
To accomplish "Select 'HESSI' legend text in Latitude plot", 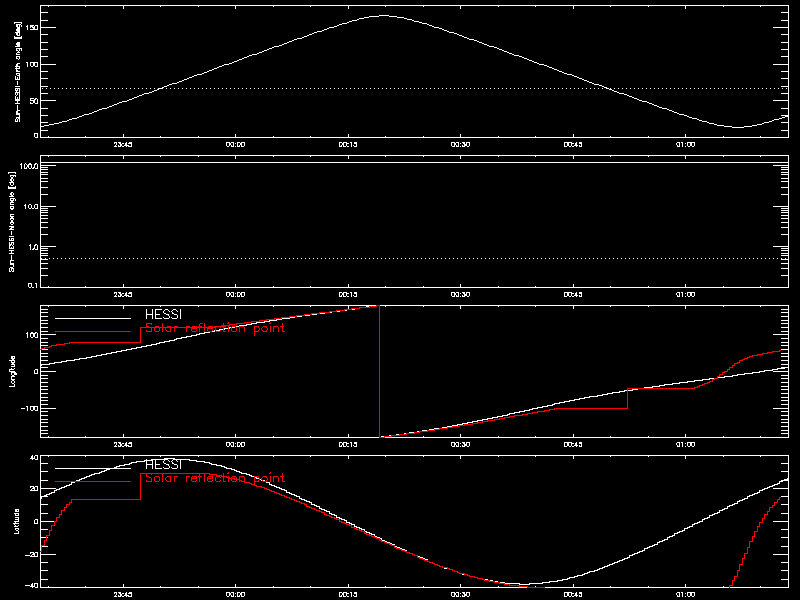I will [163, 464].
